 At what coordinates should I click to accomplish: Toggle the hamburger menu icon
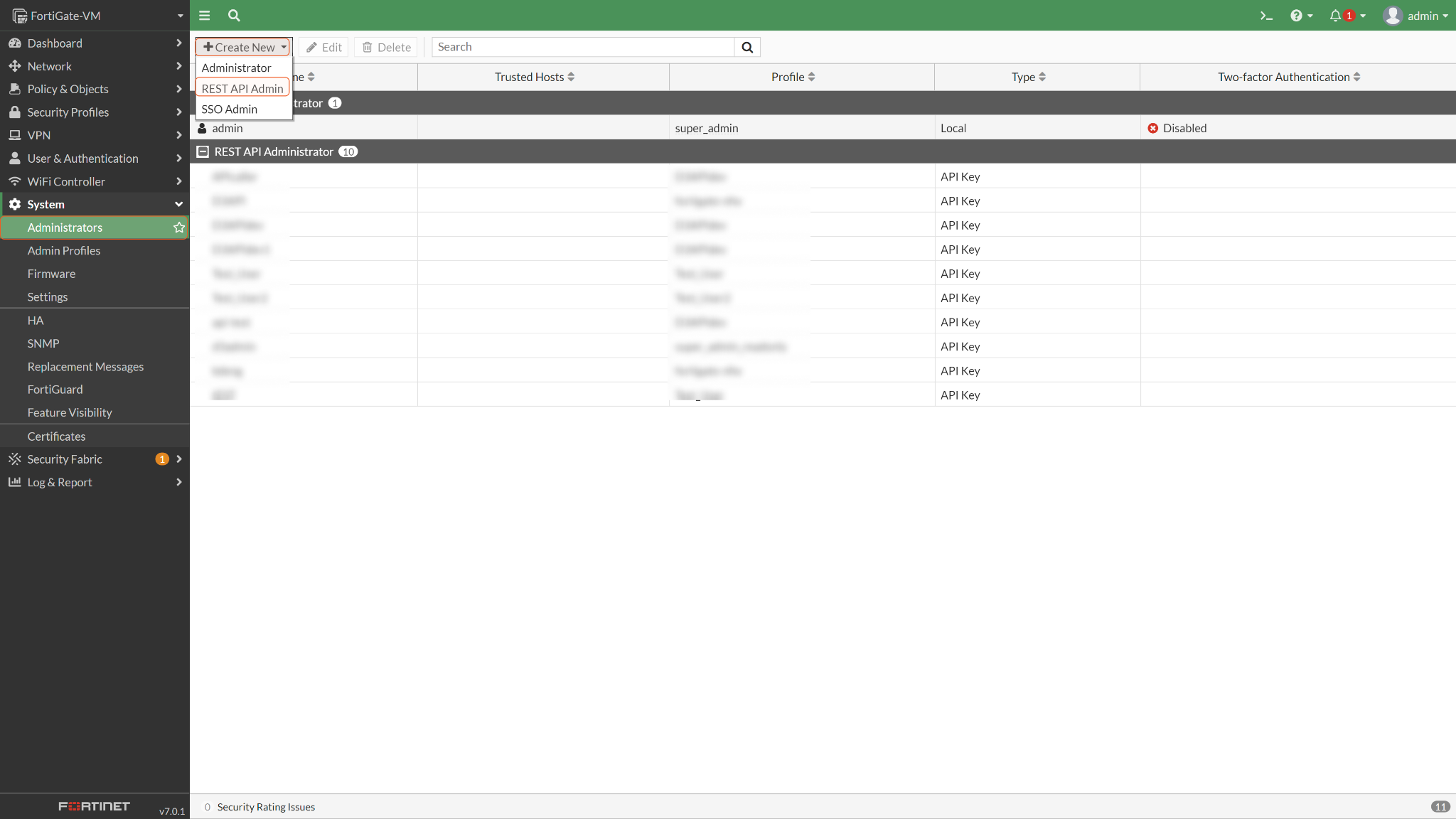(x=205, y=15)
